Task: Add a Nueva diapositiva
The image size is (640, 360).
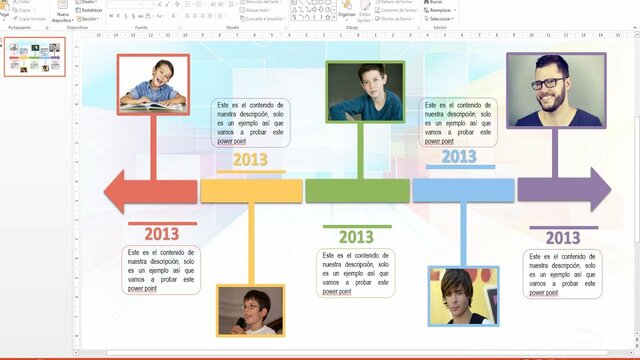Action: point(62,11)
